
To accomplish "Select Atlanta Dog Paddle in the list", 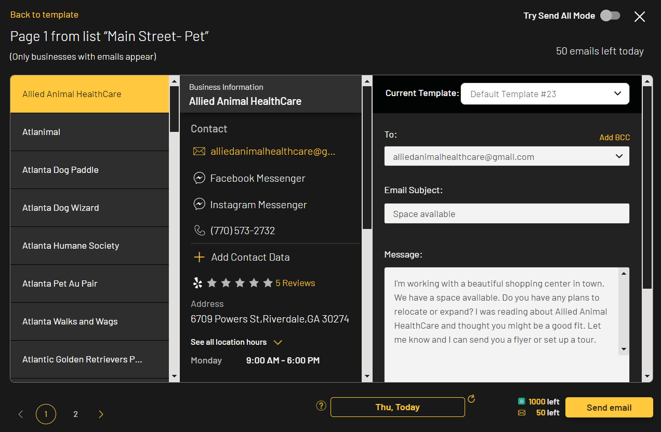I will [x=89, y=170].
